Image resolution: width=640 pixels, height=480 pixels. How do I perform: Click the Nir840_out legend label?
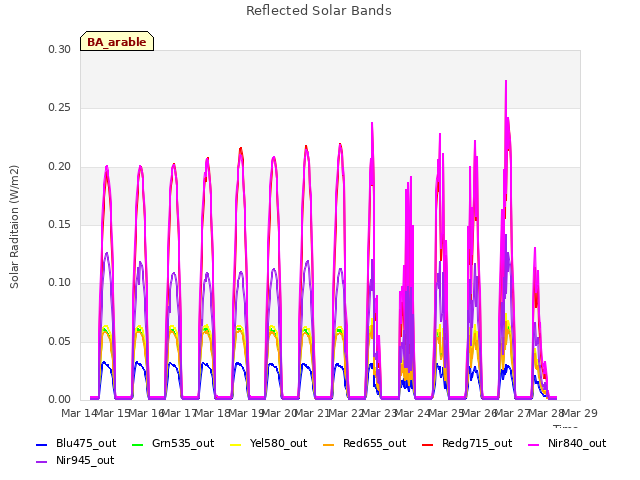point(577,443)
